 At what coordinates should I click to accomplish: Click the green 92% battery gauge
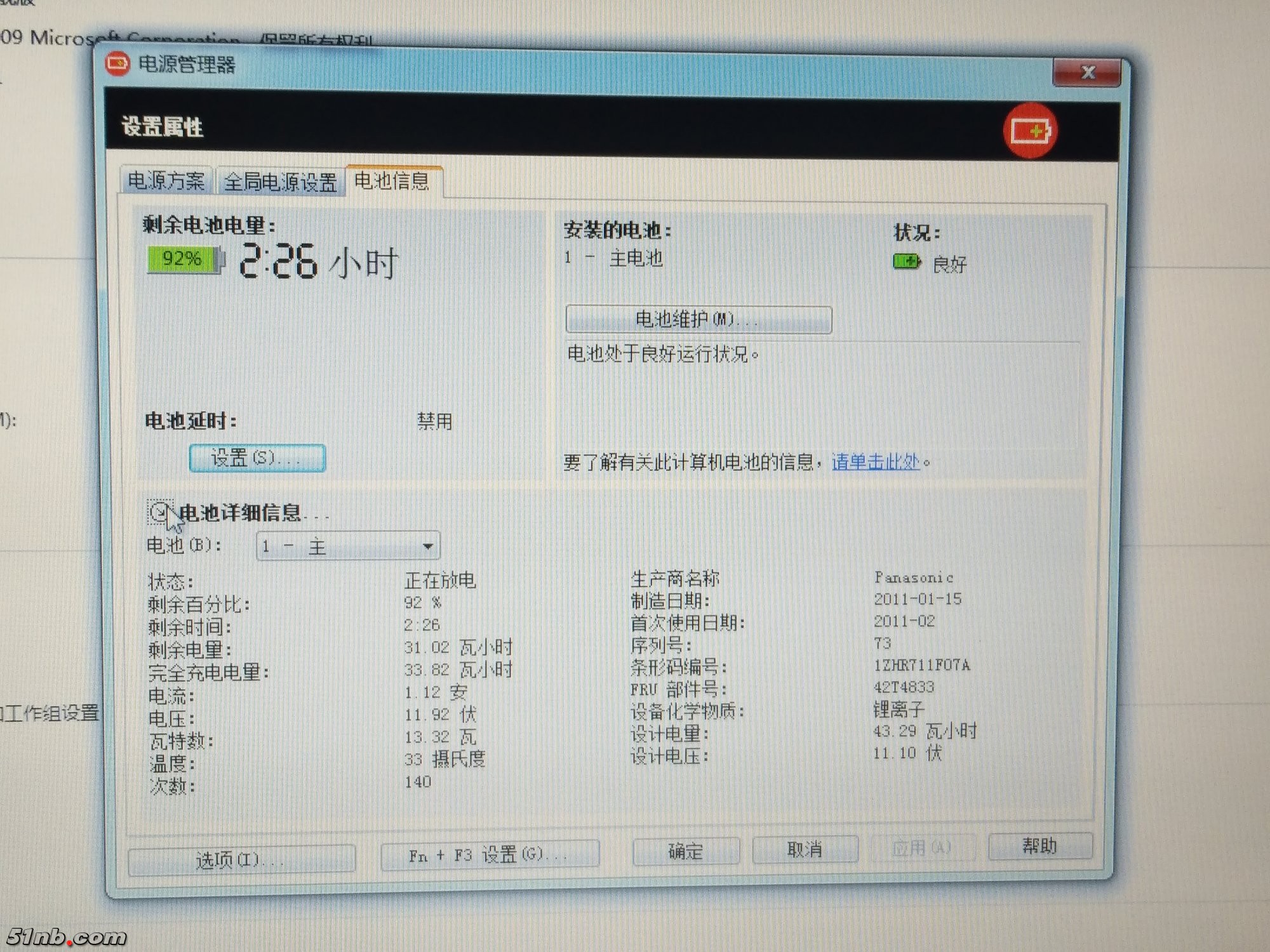click(184, 260)
